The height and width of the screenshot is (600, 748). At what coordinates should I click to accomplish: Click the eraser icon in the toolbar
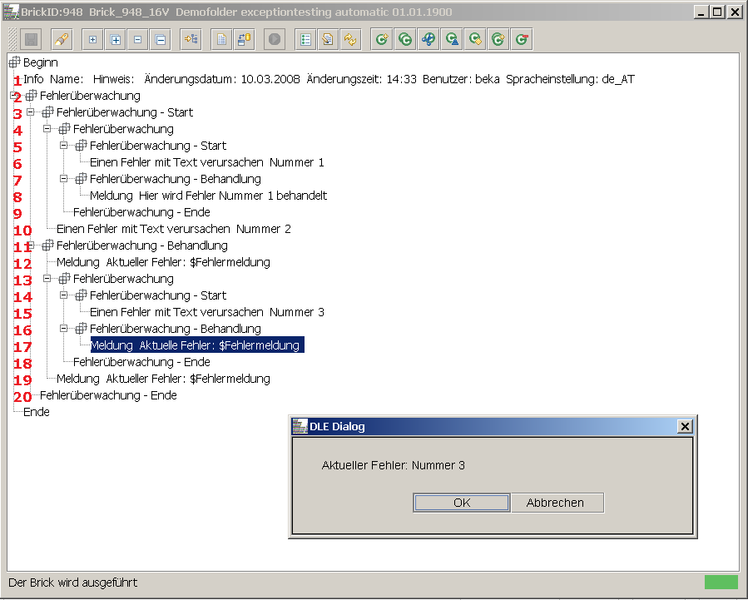point(62,39)
